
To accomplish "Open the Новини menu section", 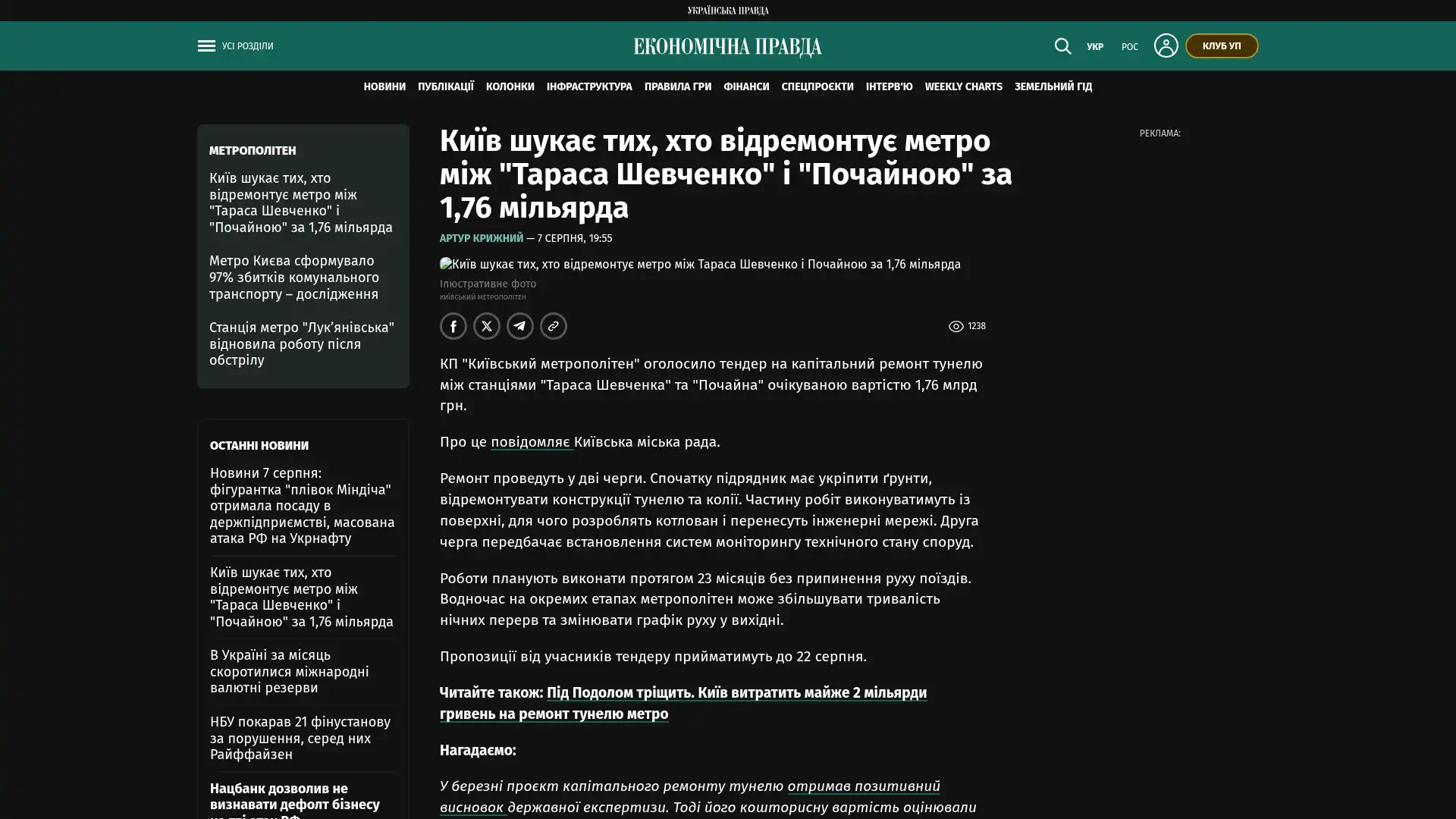I will coord(384,86).
